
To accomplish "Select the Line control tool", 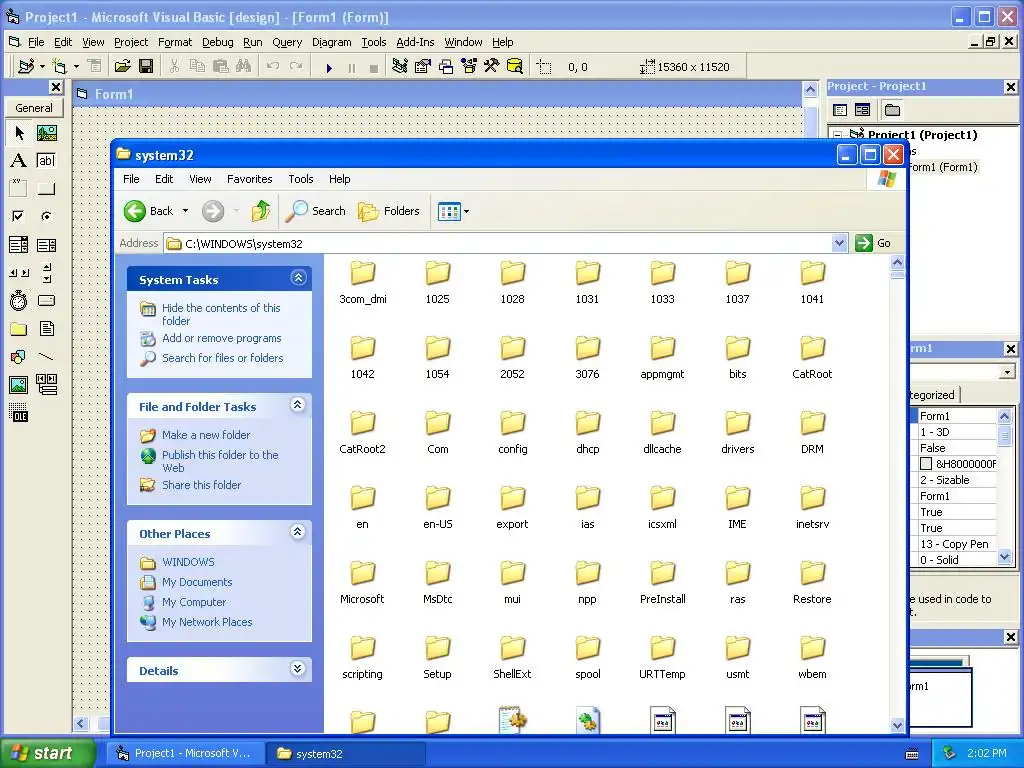I will point(46,357).
